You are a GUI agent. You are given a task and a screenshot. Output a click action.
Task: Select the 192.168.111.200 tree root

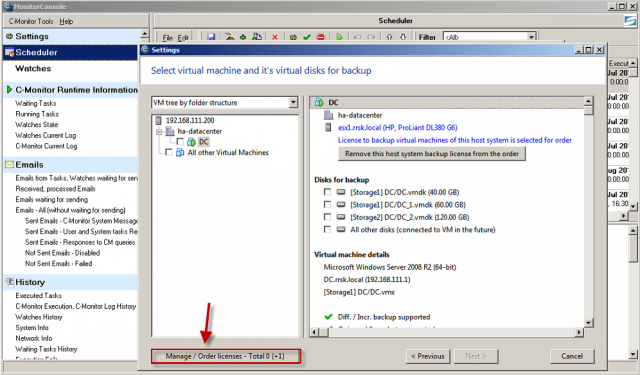[190, 120]
